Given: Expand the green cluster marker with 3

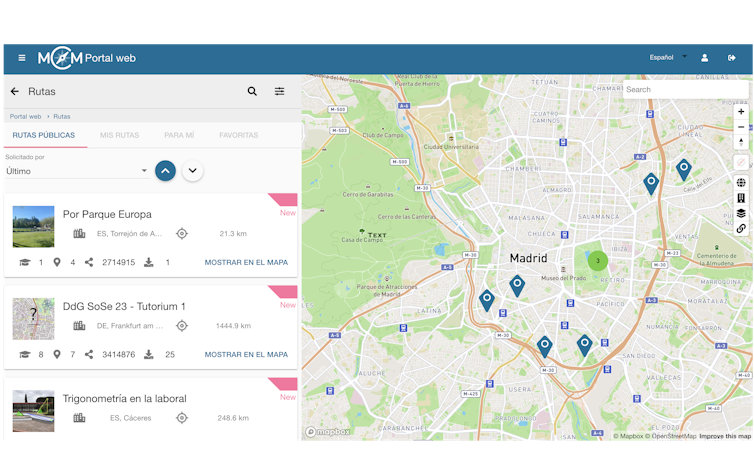Looking at the screenshot, I should [598, 261].
